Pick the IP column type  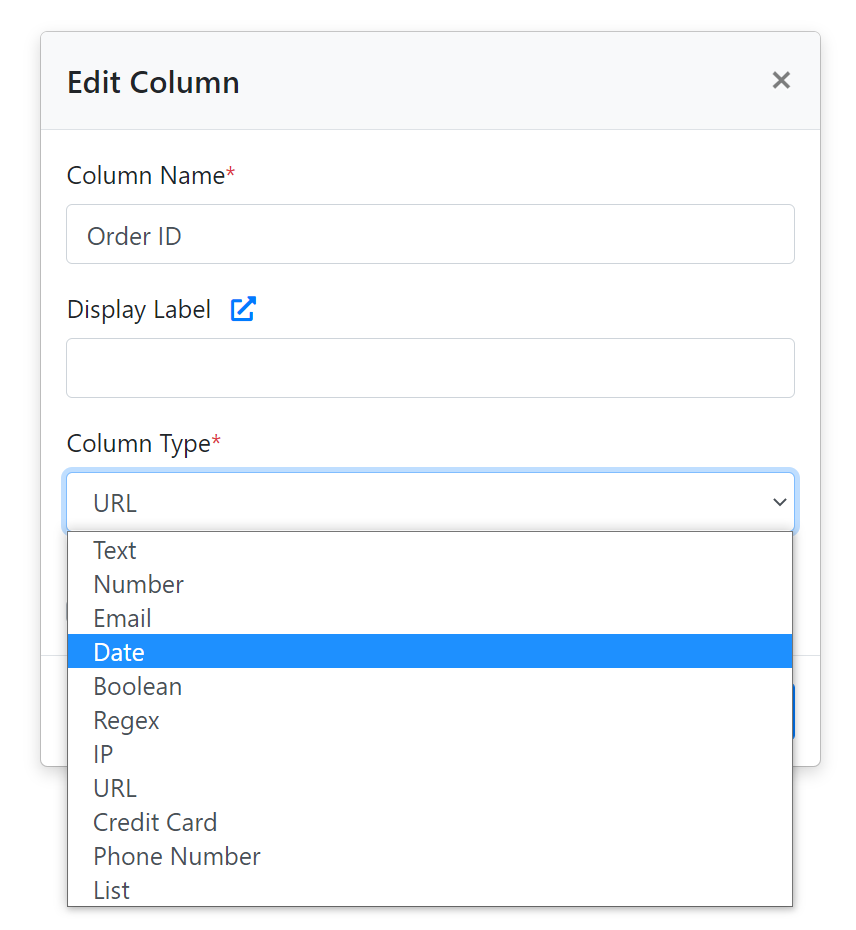tap(103, 754)
